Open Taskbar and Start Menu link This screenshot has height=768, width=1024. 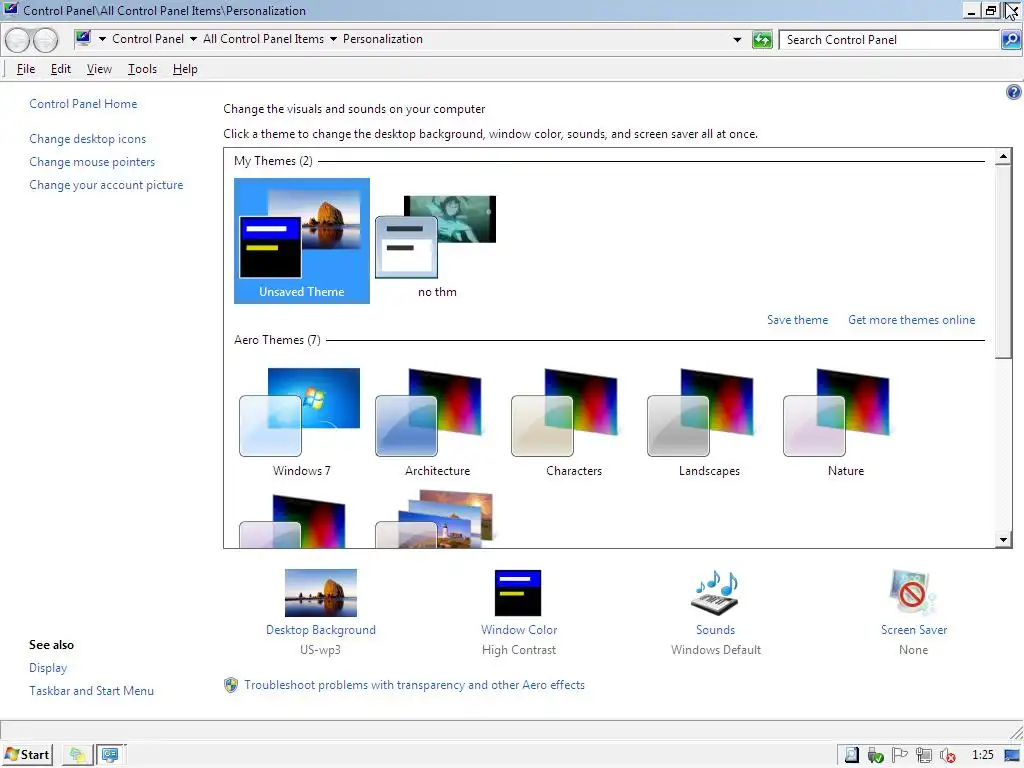[x=91, y=691]
